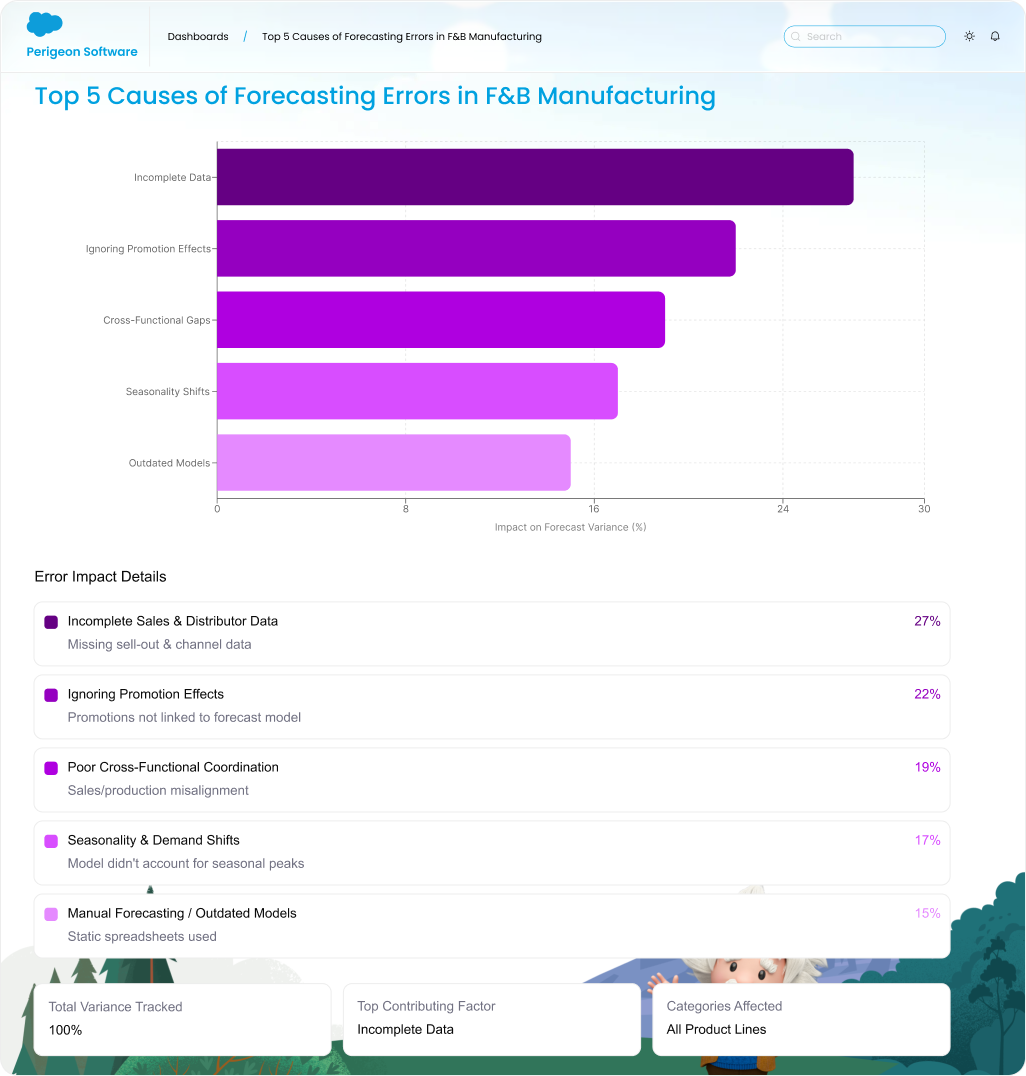Focus the Search input field
The width and height of the screenshot is (1026, 1076).
(870, 37)
